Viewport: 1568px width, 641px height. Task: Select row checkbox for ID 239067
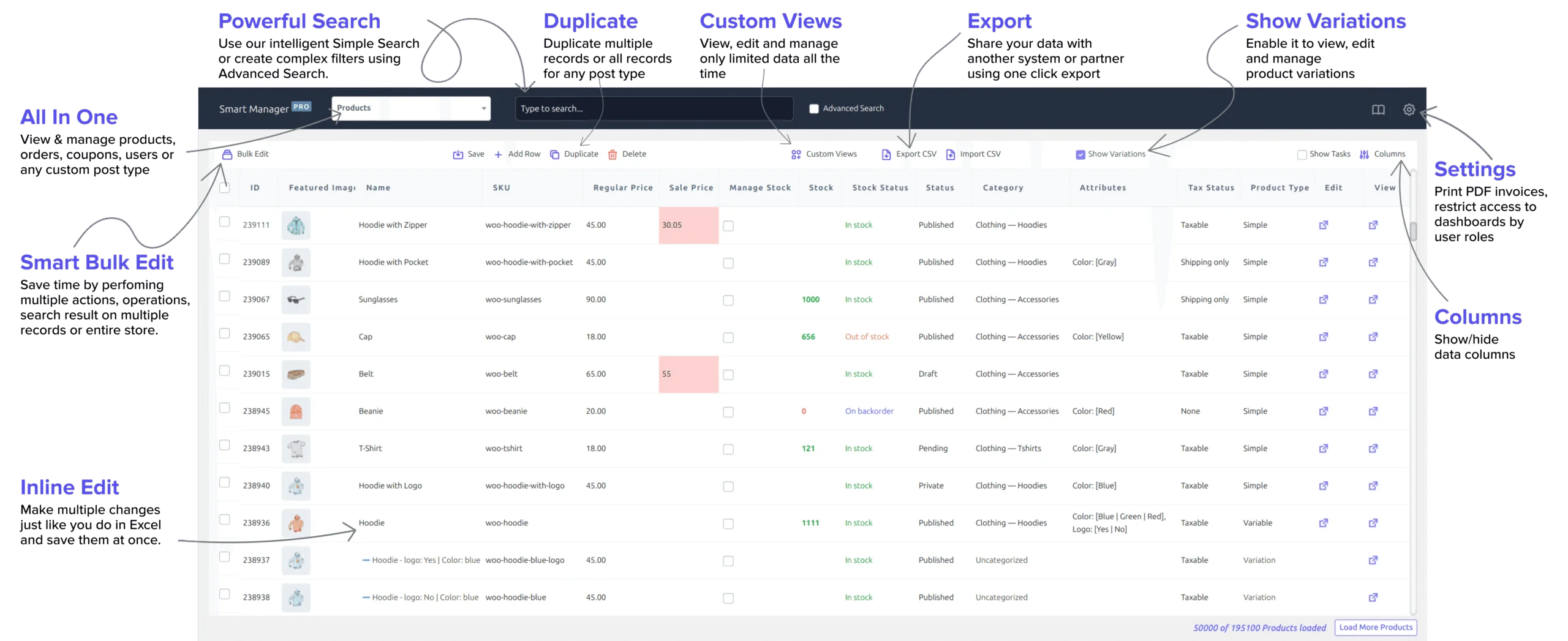tap(225, 296)
